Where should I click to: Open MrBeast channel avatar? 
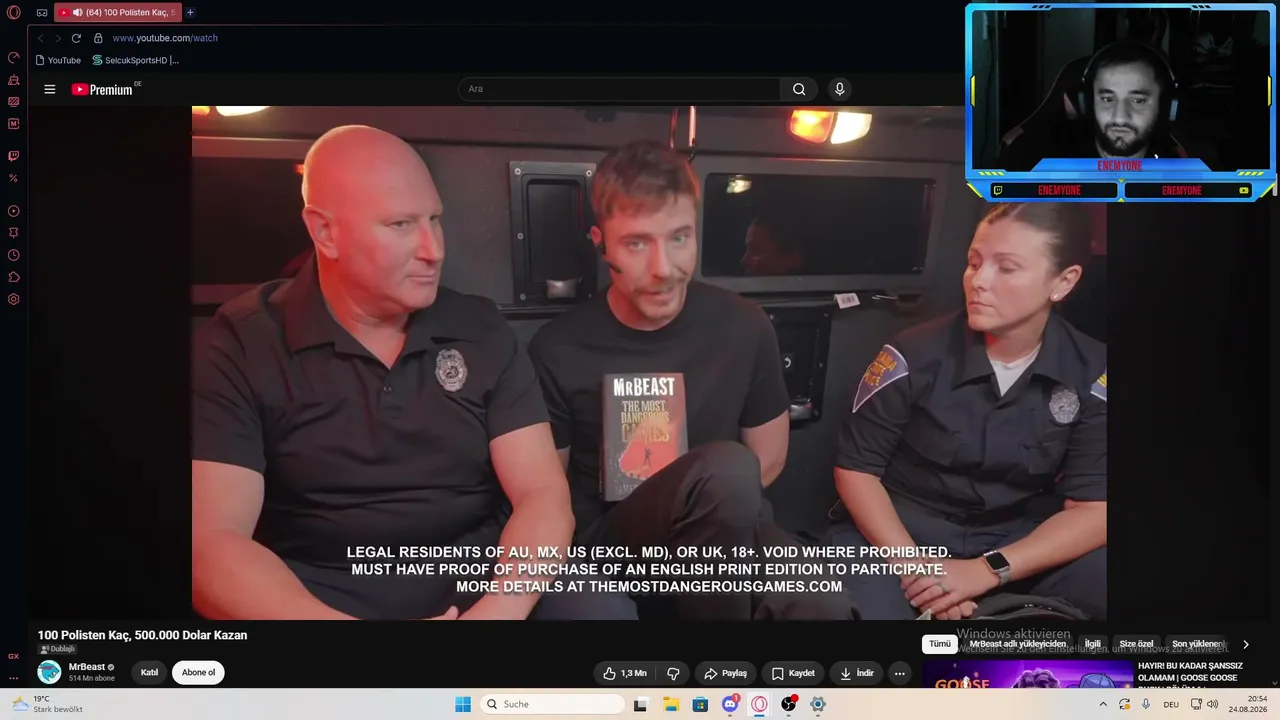(x=49, y=672)
